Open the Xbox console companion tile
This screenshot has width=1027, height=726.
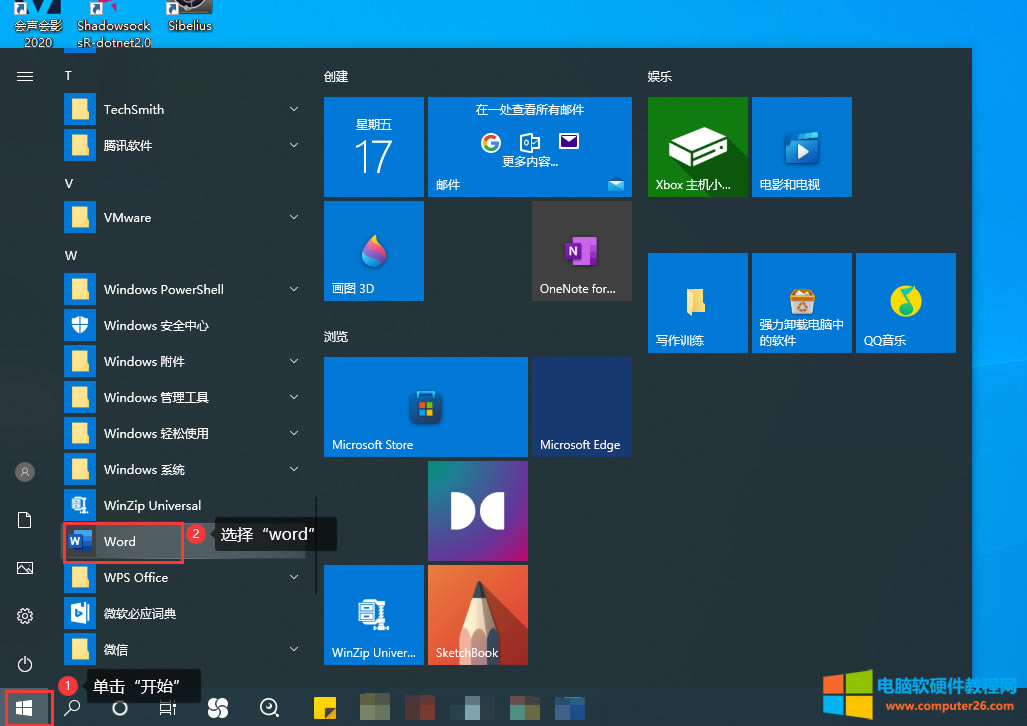697,147
